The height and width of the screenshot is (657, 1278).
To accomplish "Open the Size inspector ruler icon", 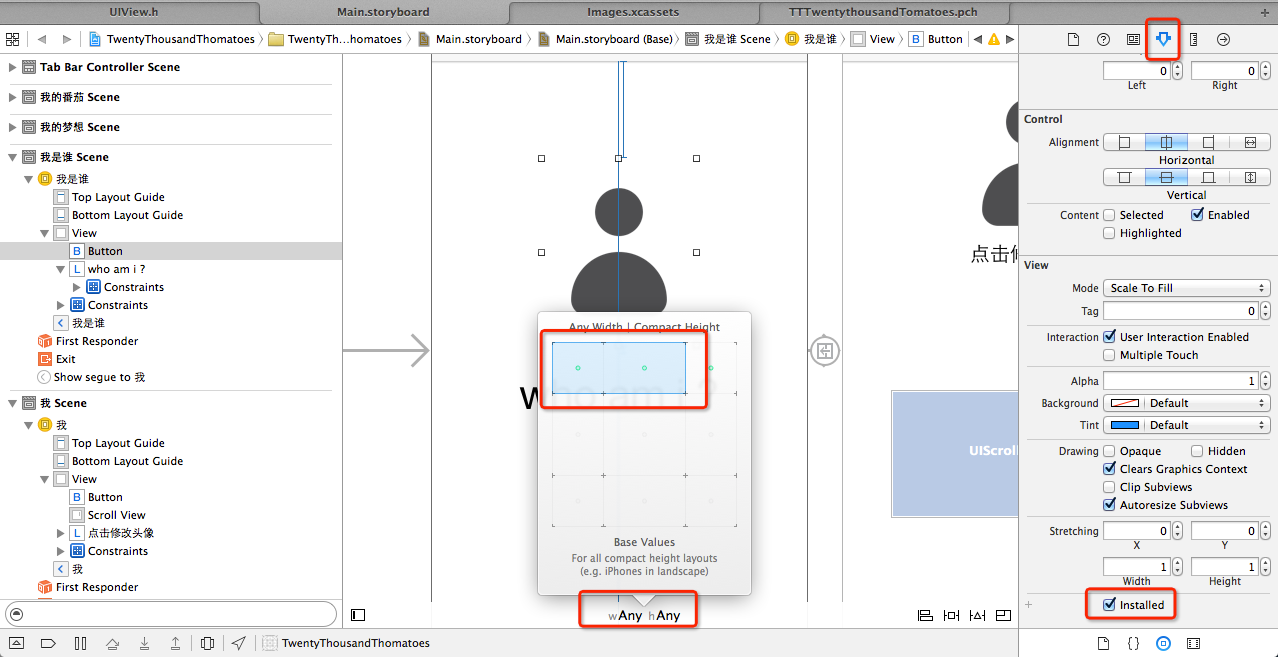I will (1193, 39).
